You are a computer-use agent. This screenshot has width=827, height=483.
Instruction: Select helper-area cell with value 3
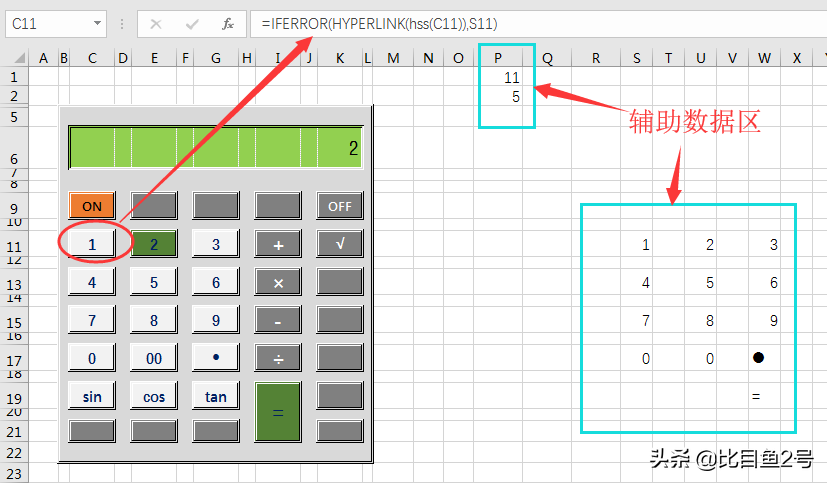pyautogui.click(x=764, y=244)
